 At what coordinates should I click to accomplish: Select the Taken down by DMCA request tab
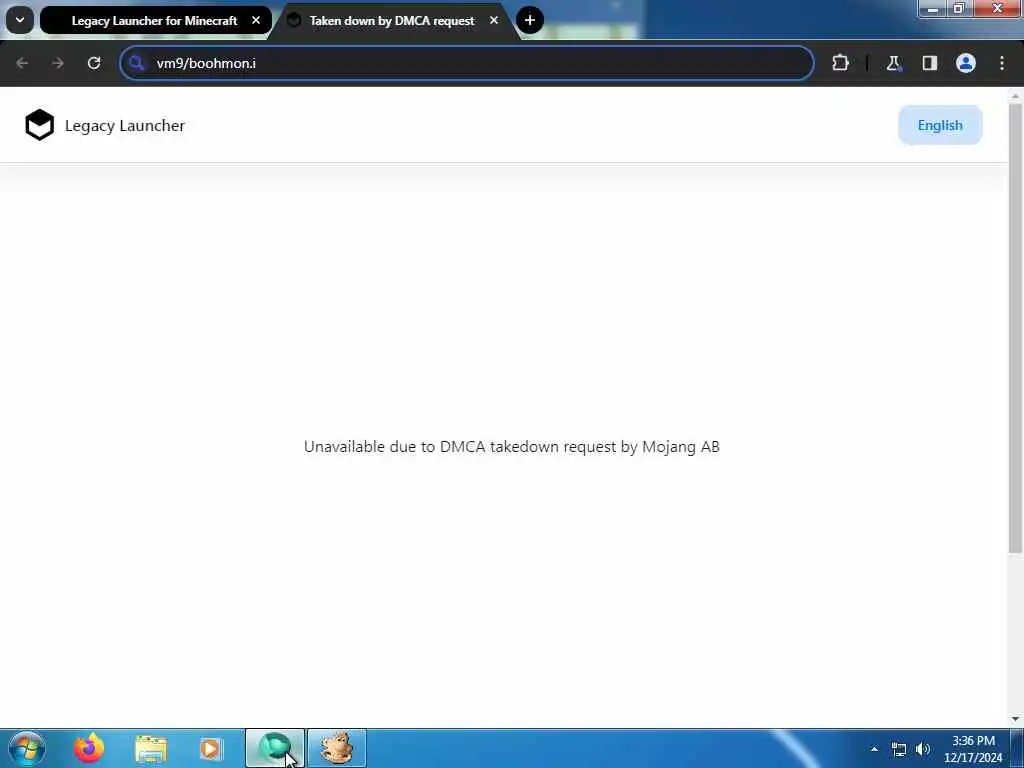coord(392,20)
